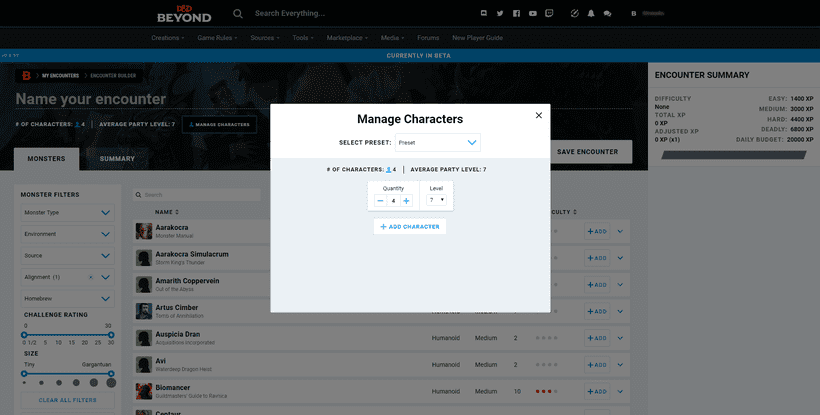
Task: Open the New Player Guide link
Action: (477, 38)
